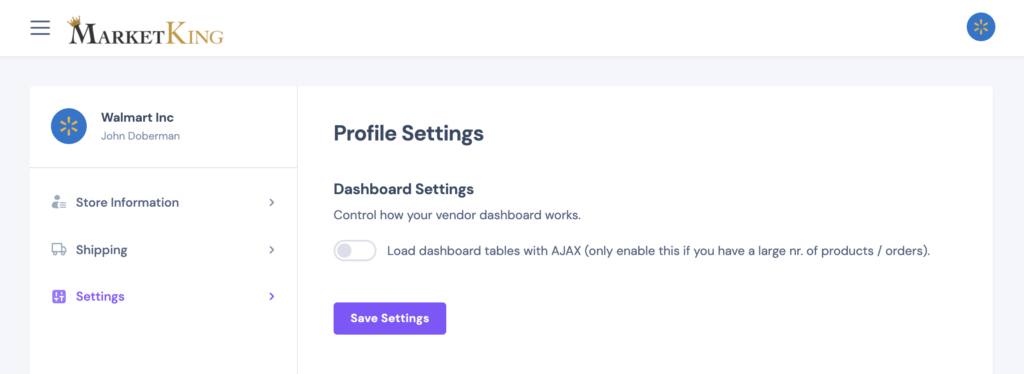The width and height of the screenshot is (1024, 374).
Task: Click the AJAX dashboard tables label text
Action: click(x=658, y=251)
